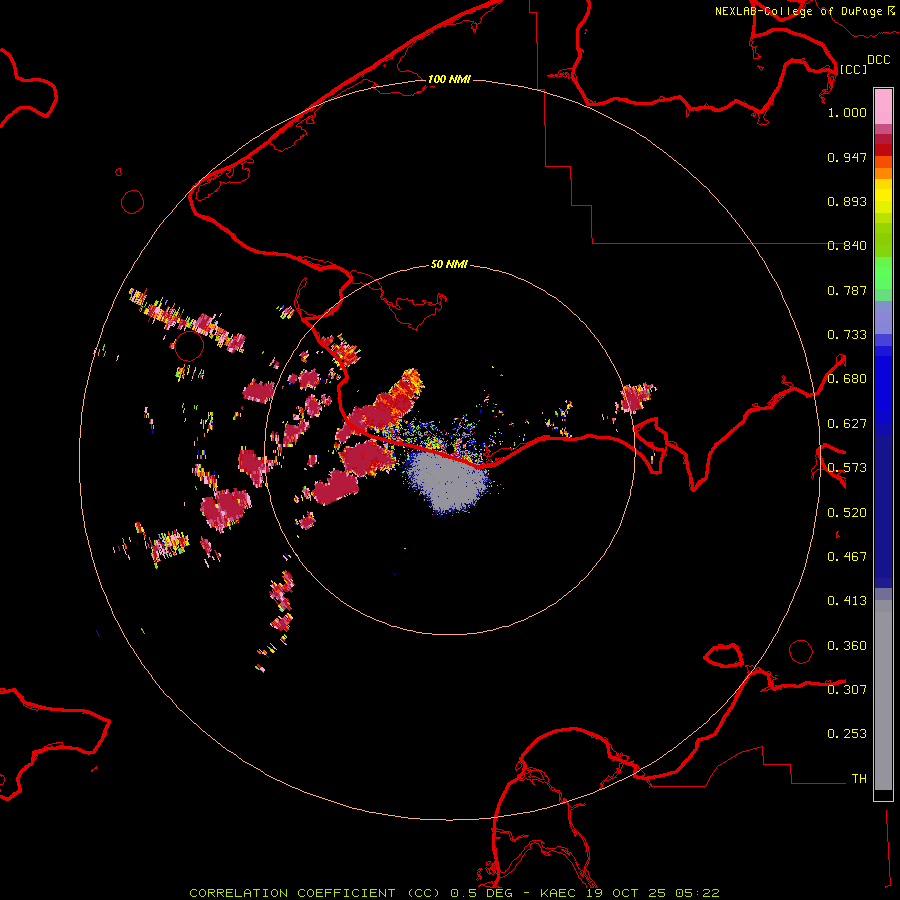
Task: Click the 0.253 color scale label
Action: click(847, 734)
